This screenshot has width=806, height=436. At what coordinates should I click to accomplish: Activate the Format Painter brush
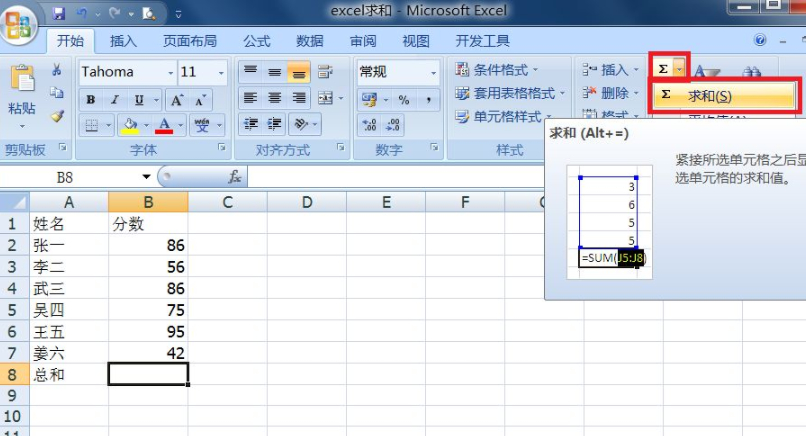(57, 116)
